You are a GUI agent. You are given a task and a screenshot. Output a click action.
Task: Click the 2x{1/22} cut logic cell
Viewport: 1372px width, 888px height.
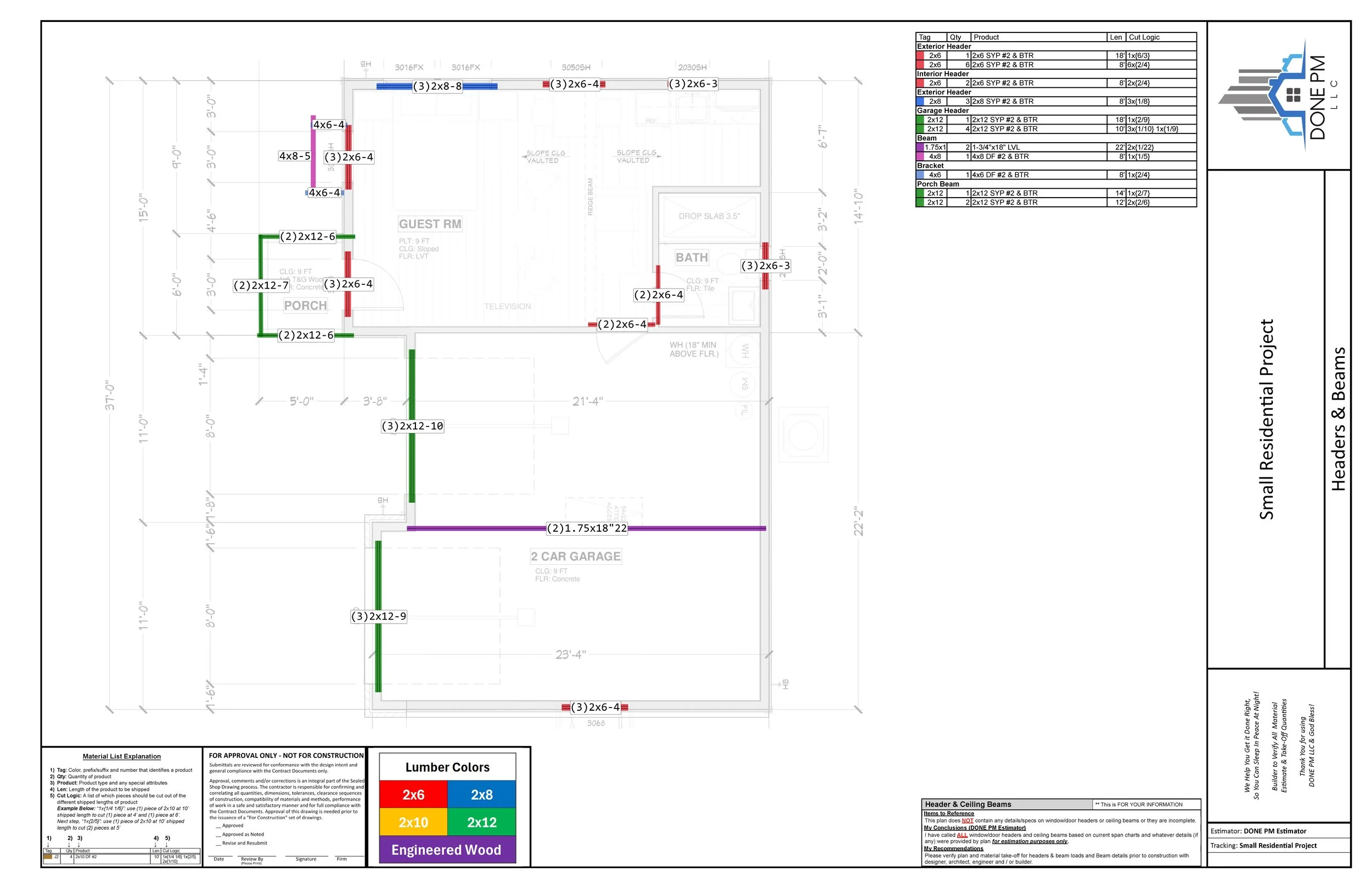1161,147
